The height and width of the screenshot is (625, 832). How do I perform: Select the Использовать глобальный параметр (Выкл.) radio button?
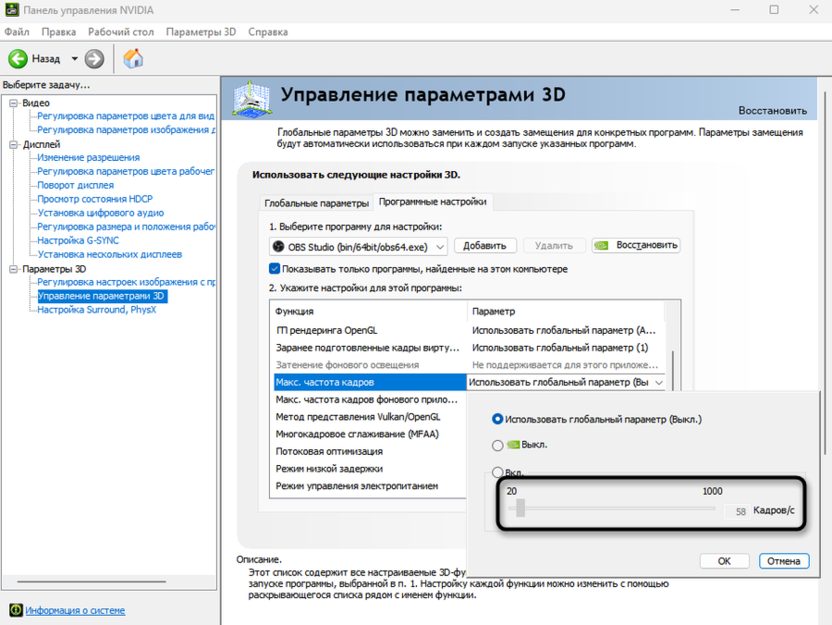(497, 419)
